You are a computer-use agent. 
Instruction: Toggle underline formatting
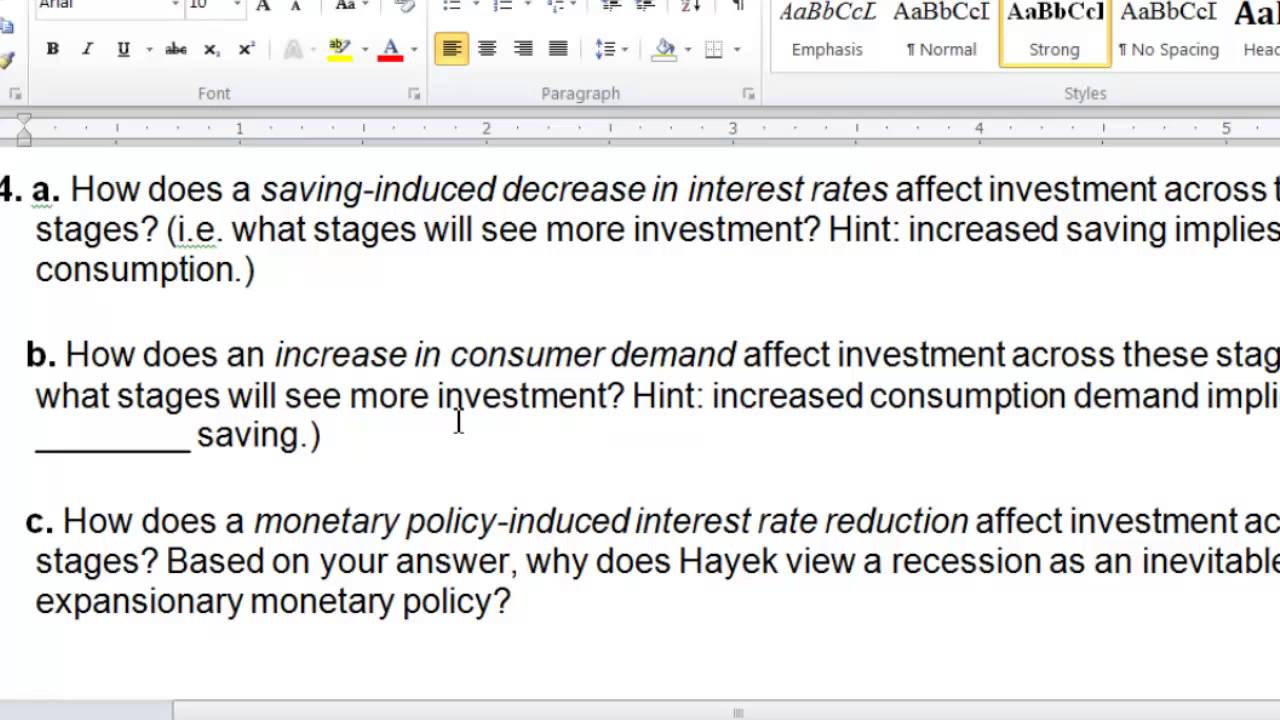(x=123, y=49)
